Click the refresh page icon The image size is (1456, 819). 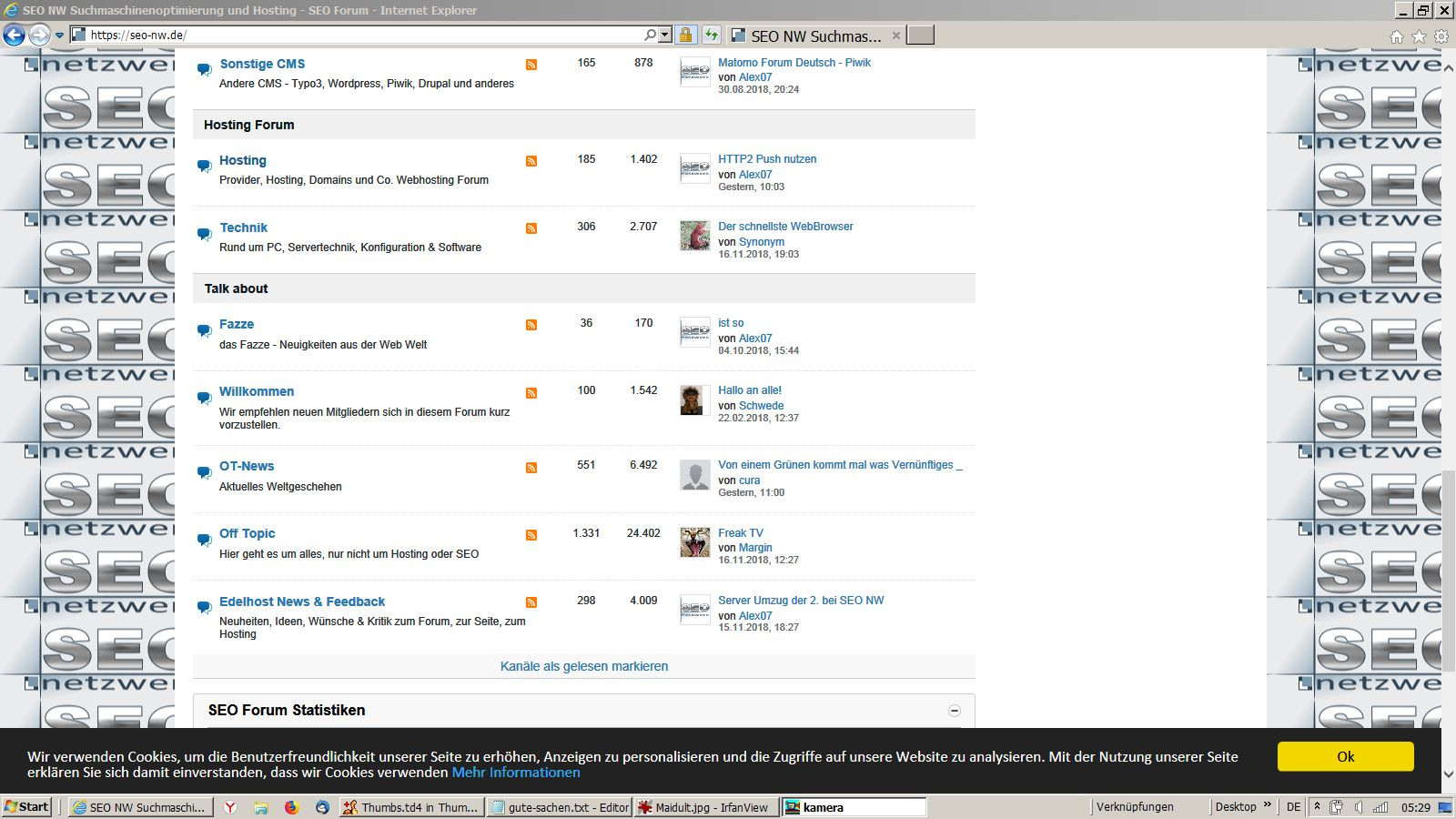coord(712,35)
